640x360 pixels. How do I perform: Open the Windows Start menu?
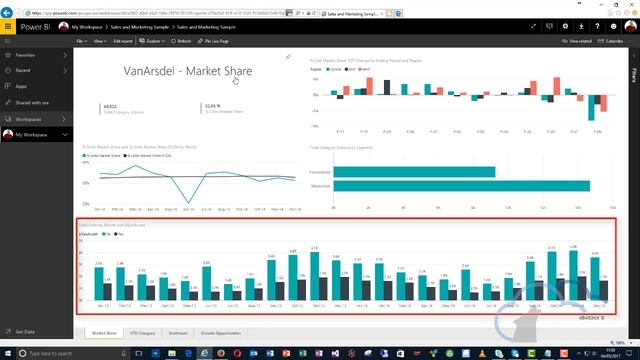pyautogui.click(x=8, y=353)
